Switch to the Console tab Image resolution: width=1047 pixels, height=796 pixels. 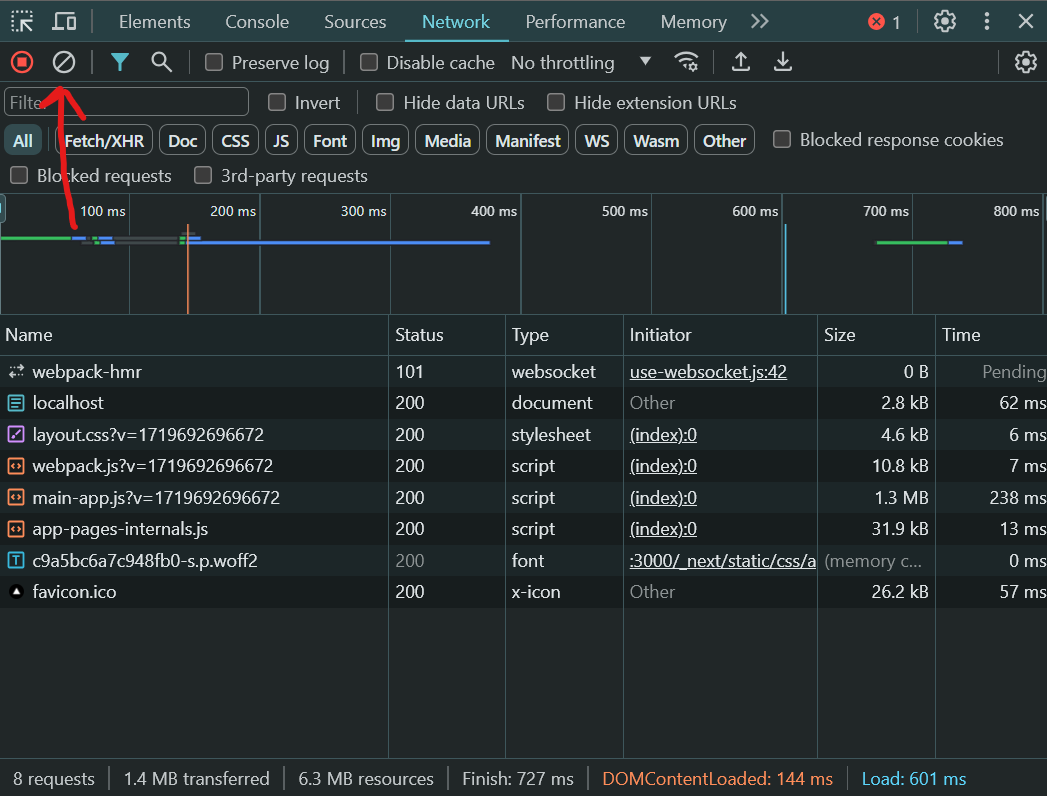pos(257,21)
